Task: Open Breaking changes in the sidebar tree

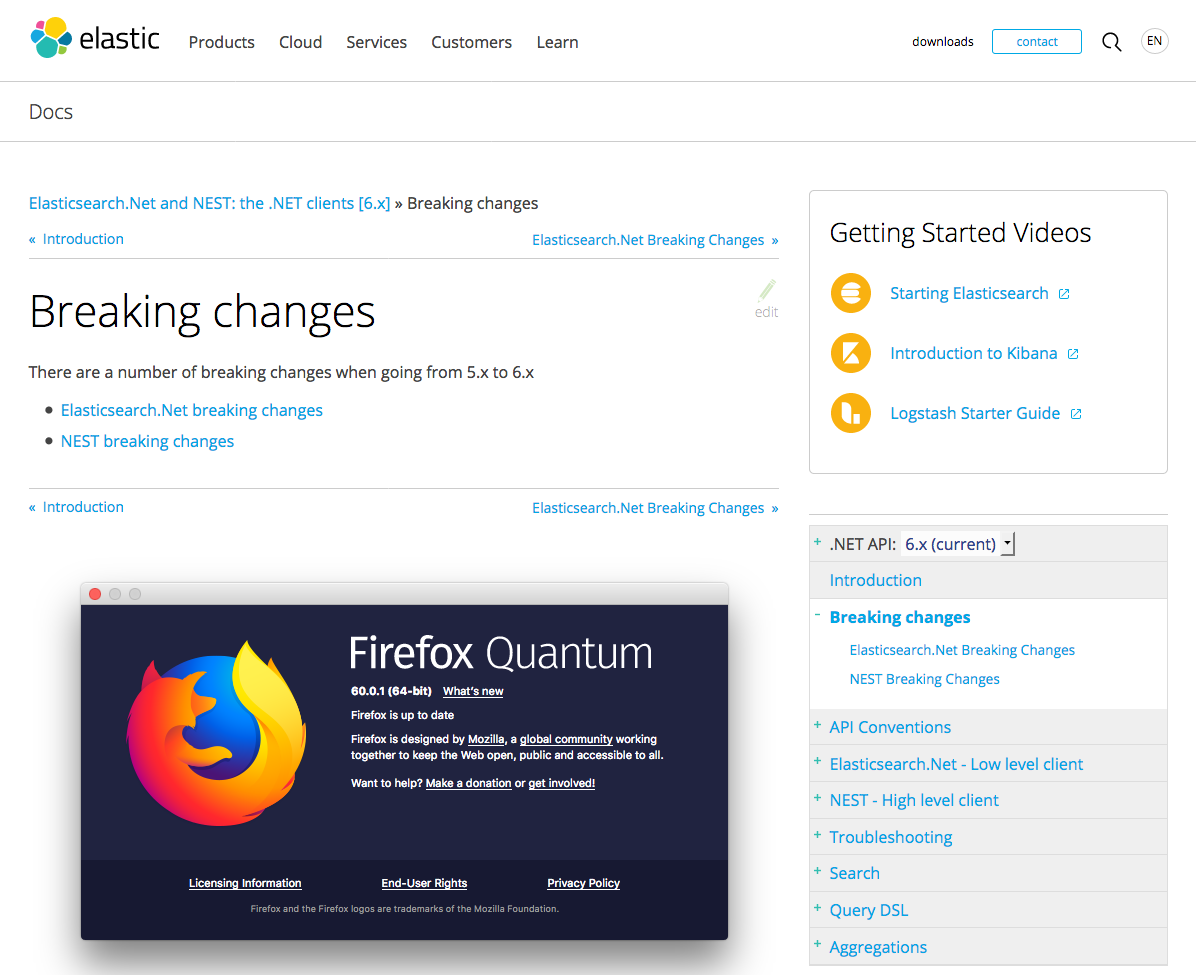Action: (900, 617)
